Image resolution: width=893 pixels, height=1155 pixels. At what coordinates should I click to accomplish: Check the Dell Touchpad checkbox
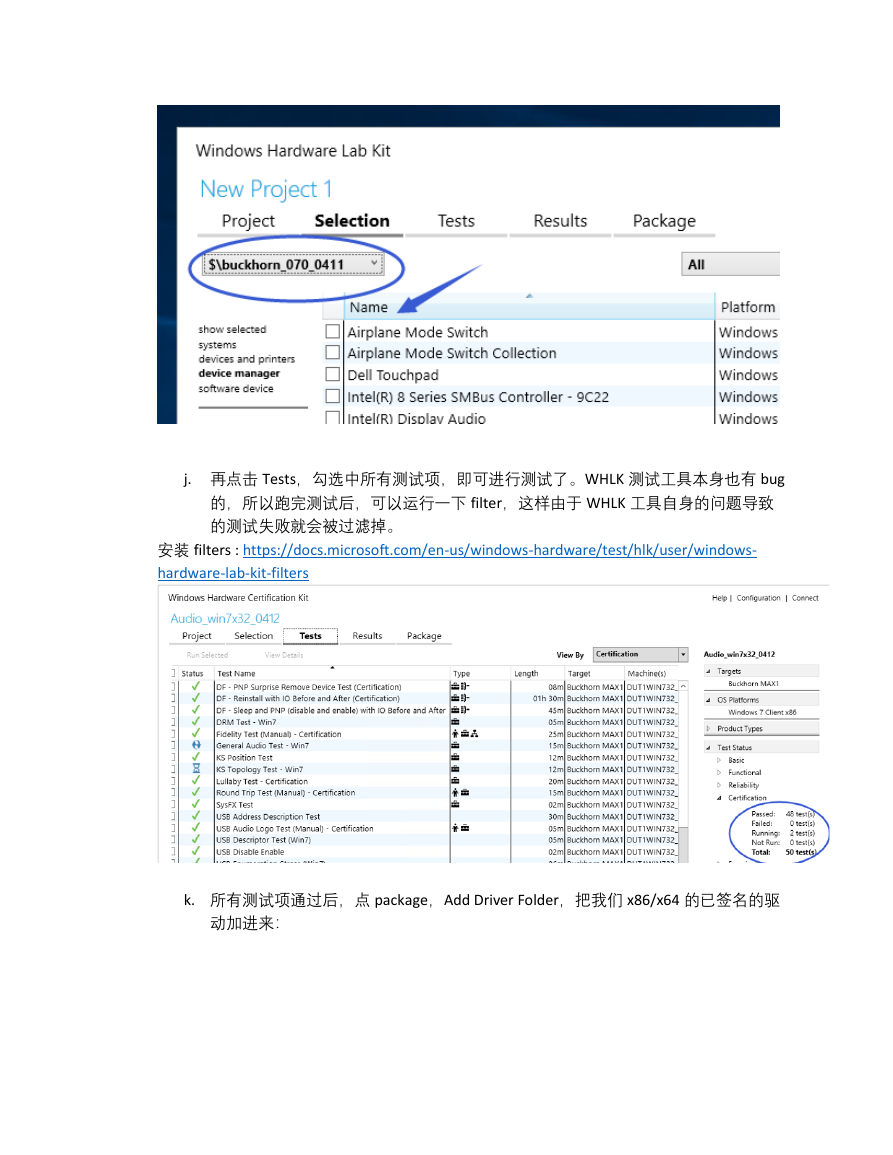point(333,374)
